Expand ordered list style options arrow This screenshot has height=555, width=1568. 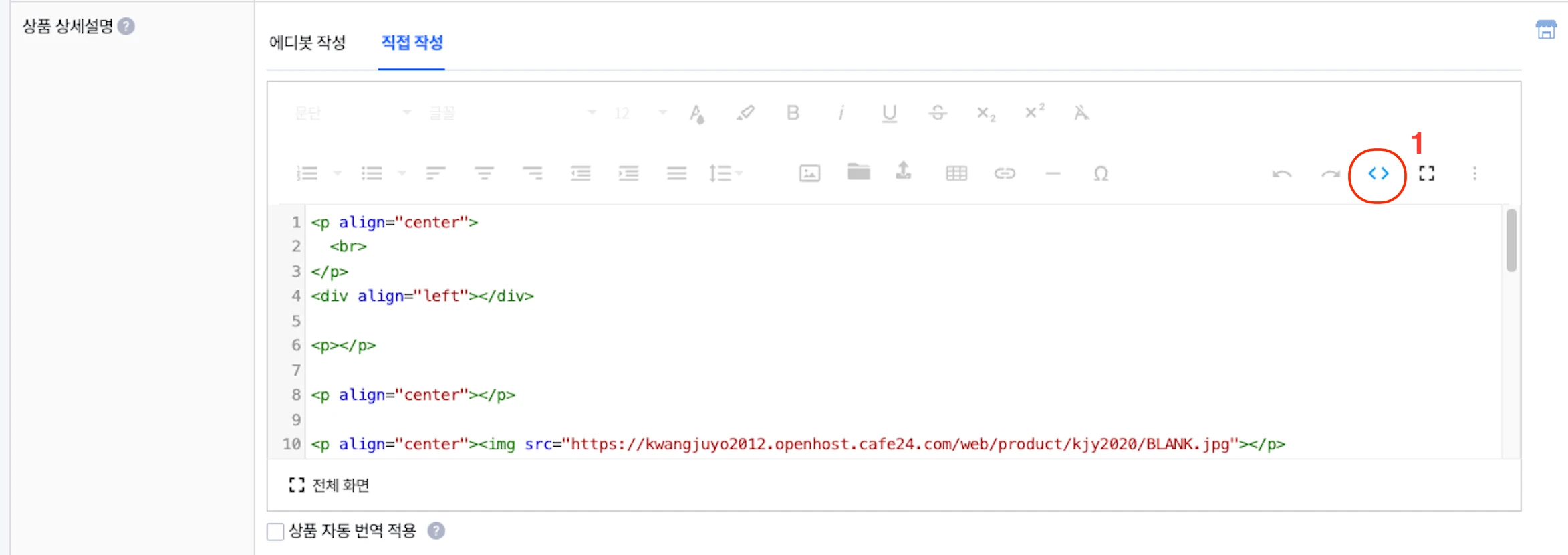tap(338, 174)
